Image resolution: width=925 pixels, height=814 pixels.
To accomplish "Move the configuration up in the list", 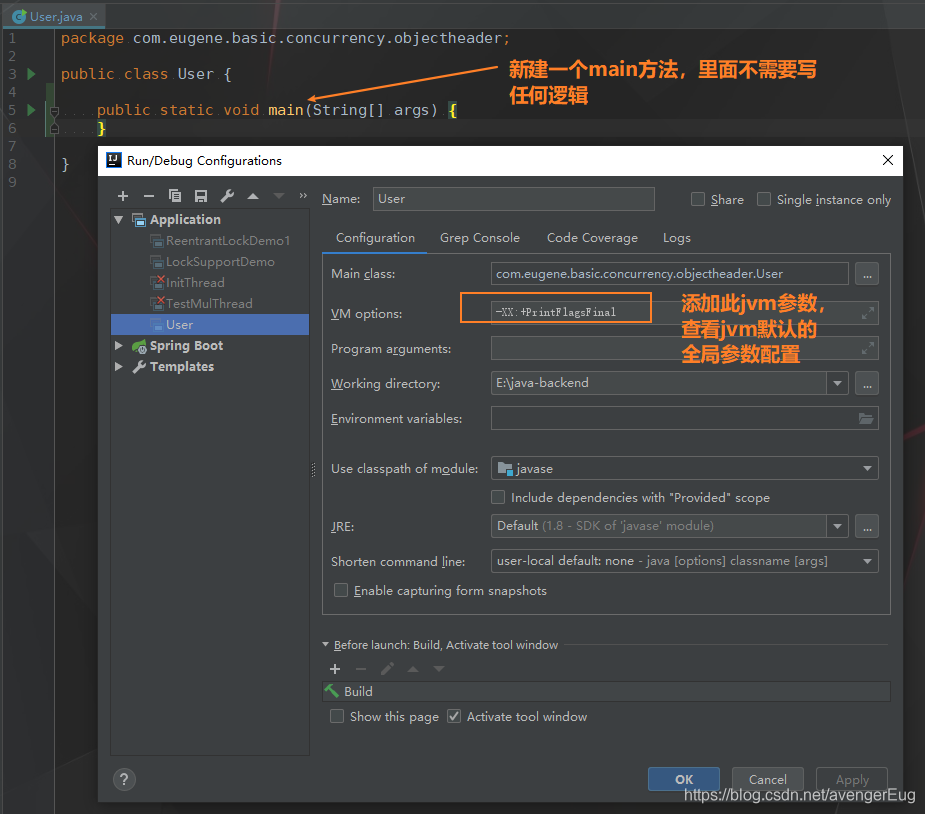I will [253, 196].
